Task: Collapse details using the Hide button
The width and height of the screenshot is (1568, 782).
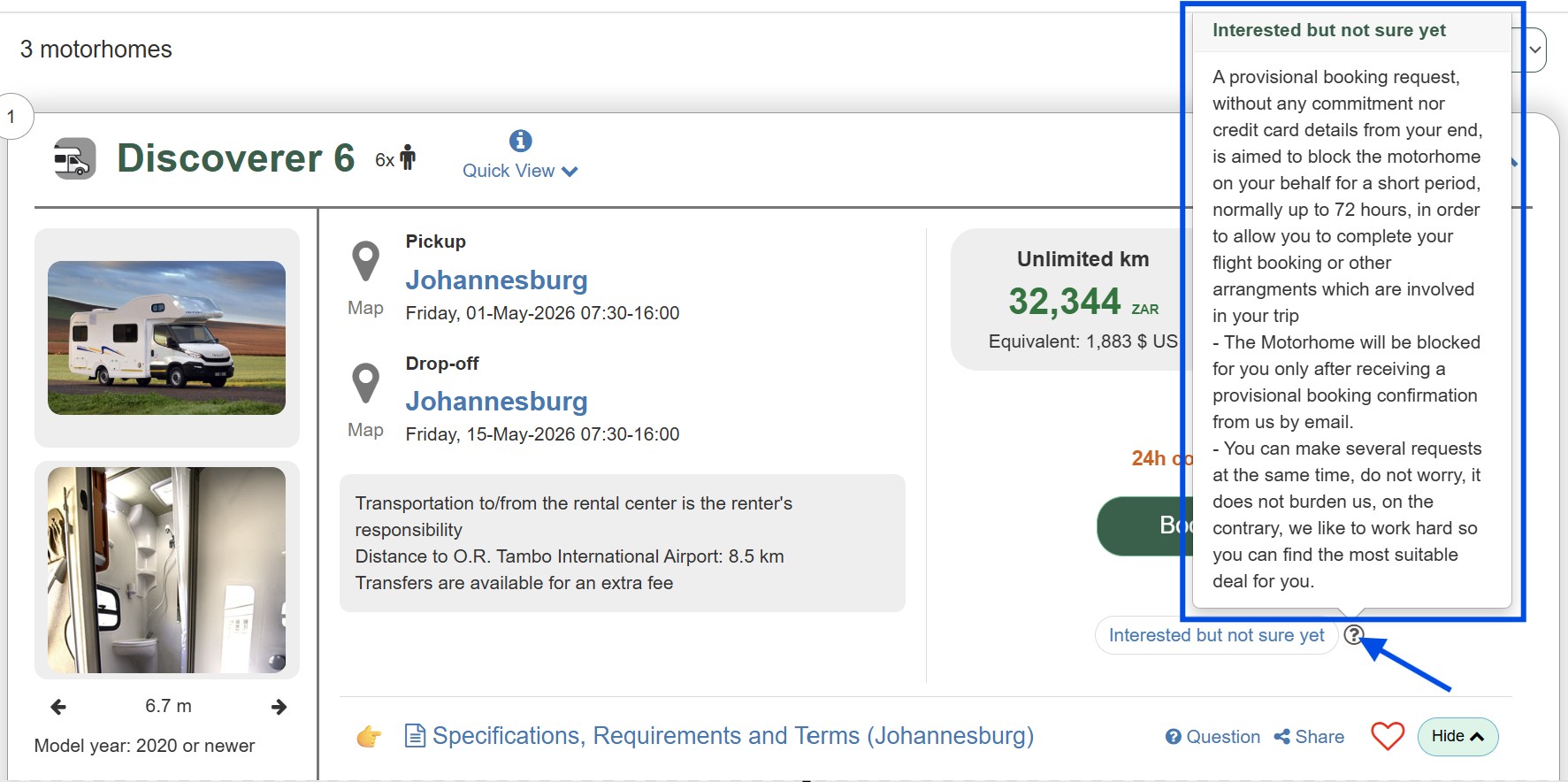Action: (x=1457, y=736)
